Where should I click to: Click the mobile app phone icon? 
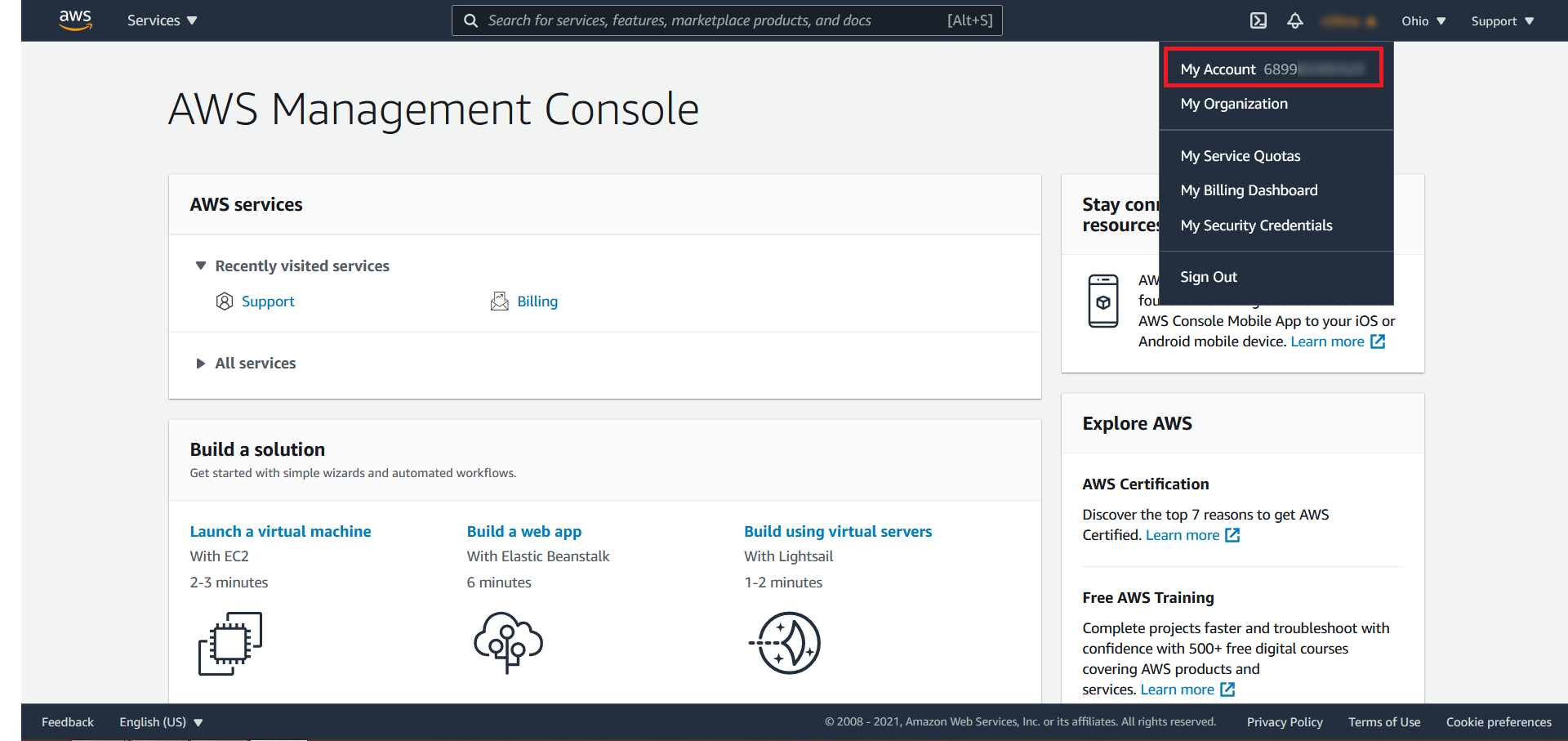point(1103,301)
